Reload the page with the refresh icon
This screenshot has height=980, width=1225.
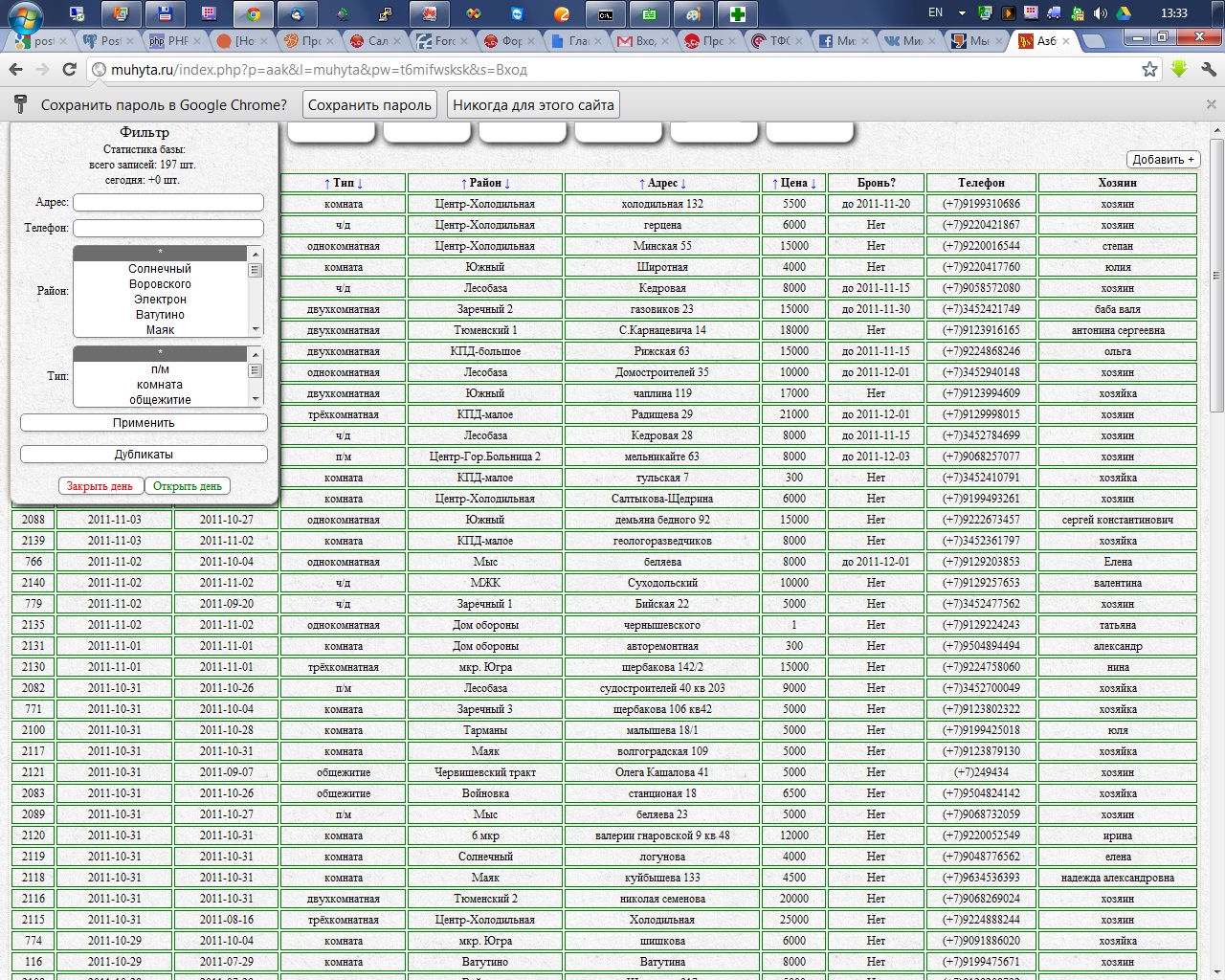click(x=69, y=70)
